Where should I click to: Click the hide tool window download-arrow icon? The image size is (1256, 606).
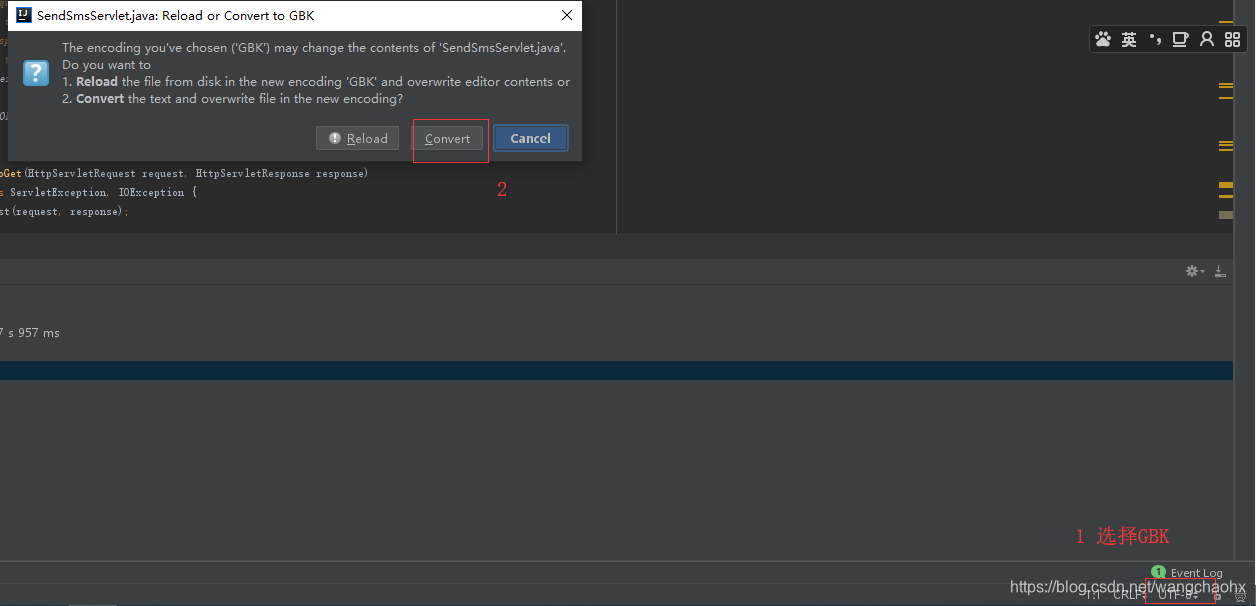click(1220, 271)
